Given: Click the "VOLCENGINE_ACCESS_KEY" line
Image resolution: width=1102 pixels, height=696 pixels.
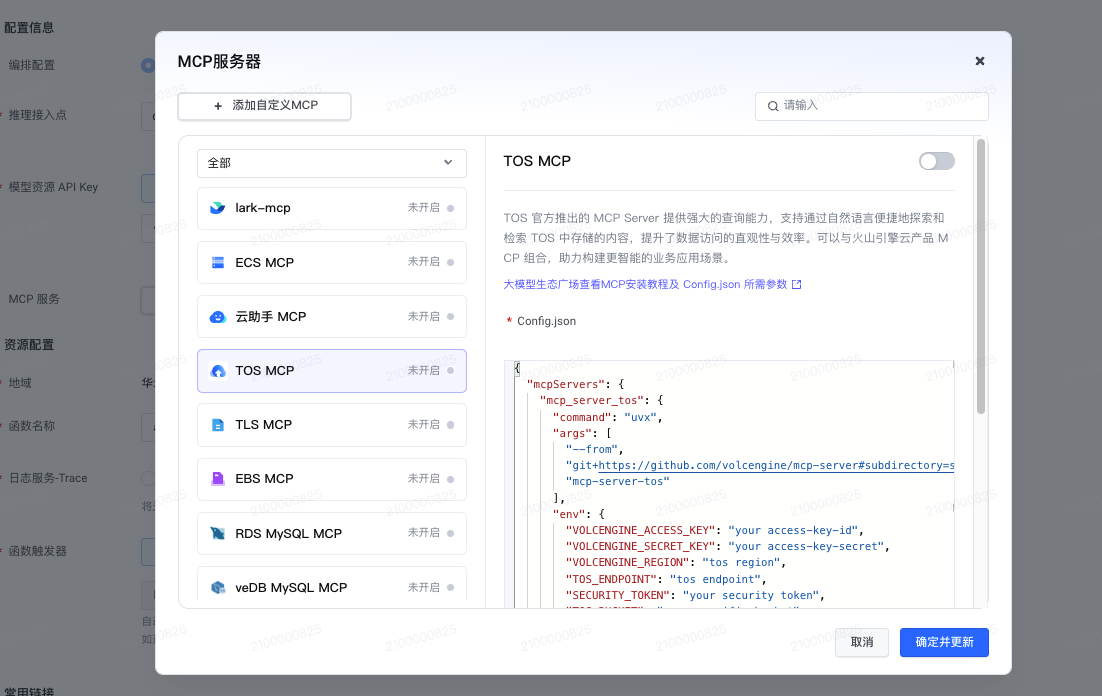Looking at the screenshot, I should click(x=715, y=531).
